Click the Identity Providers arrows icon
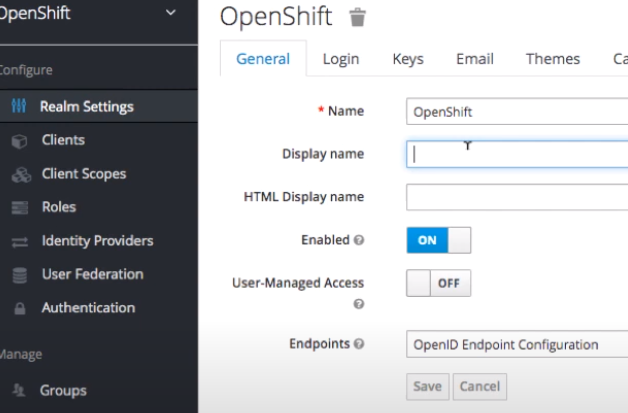The image size is (628, 413). (20, 242)
